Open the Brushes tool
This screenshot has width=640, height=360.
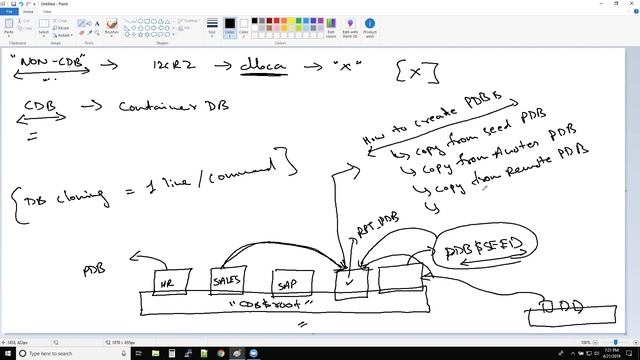click(x=111, y=27)
